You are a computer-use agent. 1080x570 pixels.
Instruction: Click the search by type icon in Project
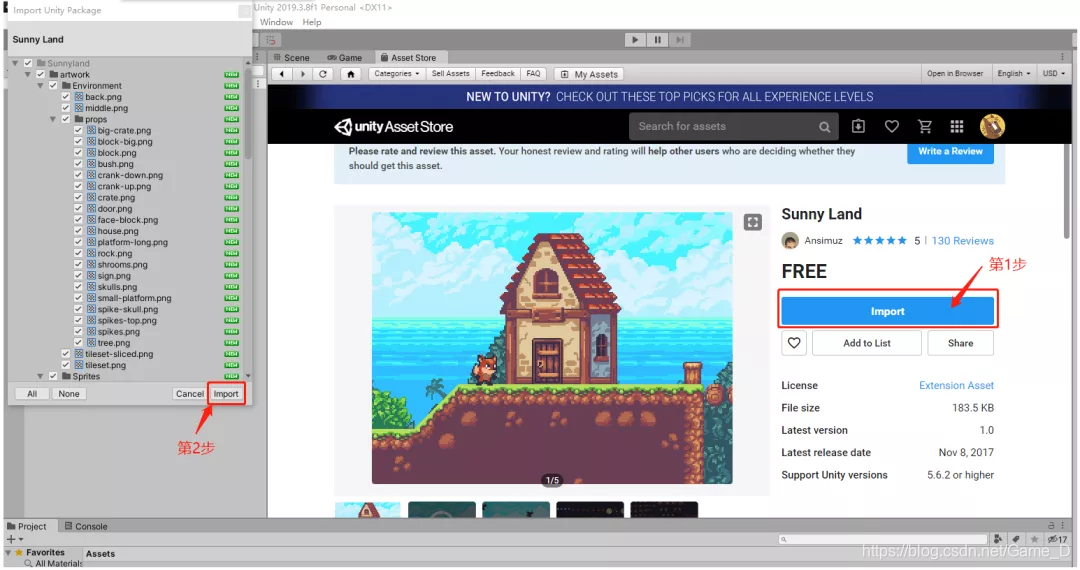[x=997, y=539]
